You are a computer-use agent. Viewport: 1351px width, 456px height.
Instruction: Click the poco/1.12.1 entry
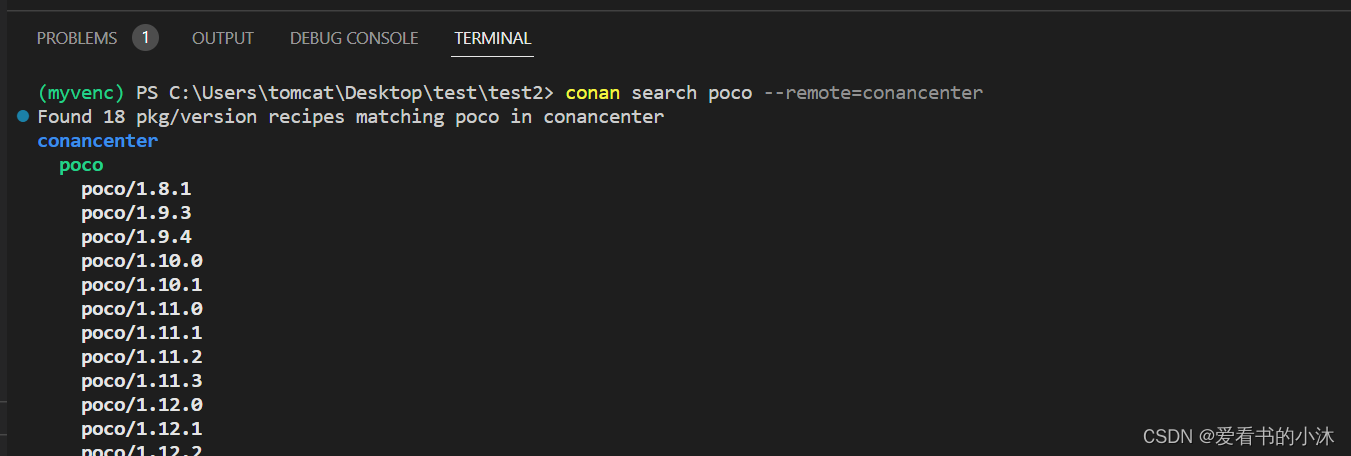[x=142, y=429]
